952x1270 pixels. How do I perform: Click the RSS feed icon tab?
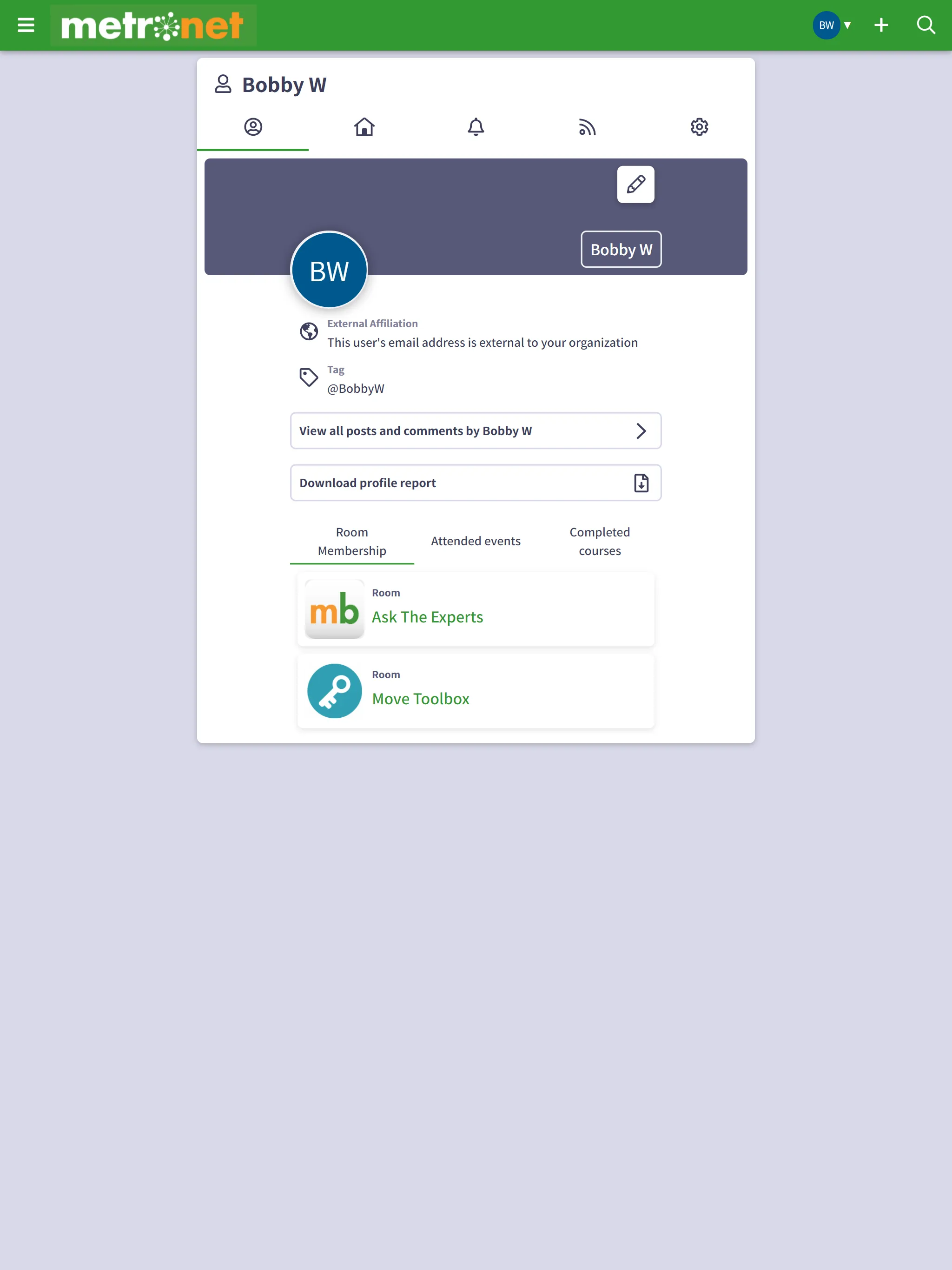[588, 126]
